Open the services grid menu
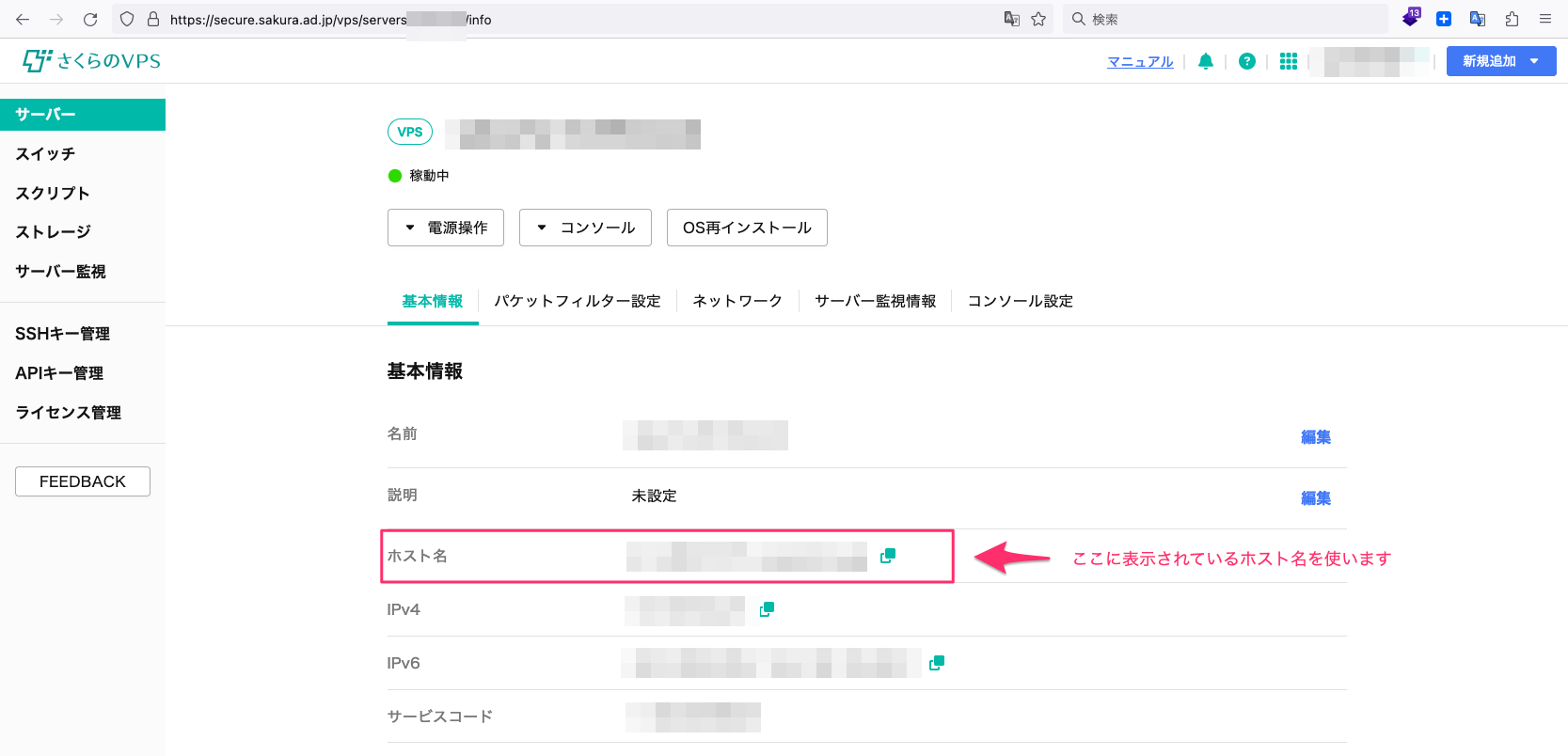 1288,61
